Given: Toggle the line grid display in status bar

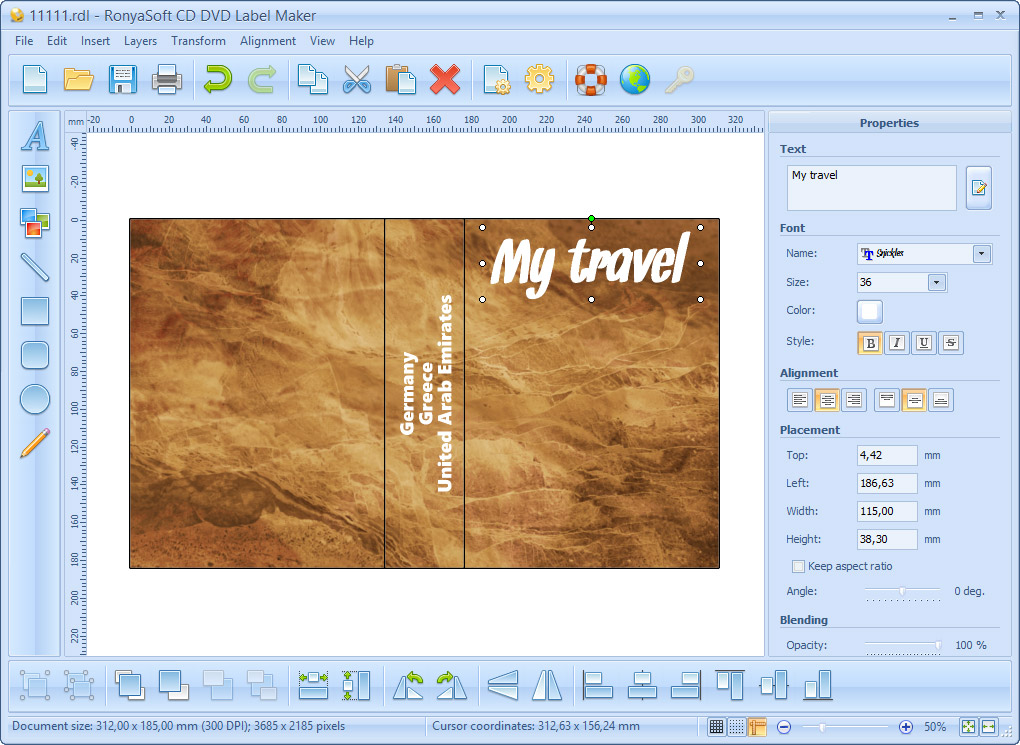Looking at the screenshot, I should pyautogui.click(x=716, y=727).
